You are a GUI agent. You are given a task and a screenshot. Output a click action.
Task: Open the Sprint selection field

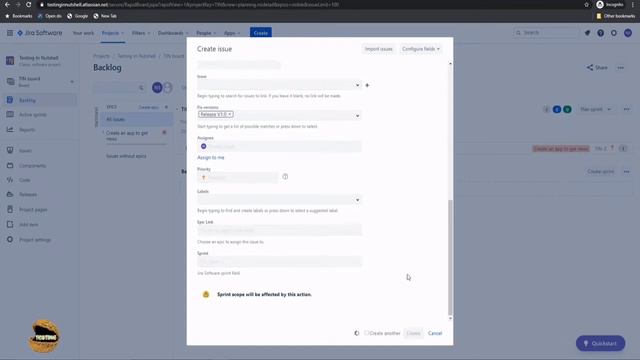click(280, 261)
